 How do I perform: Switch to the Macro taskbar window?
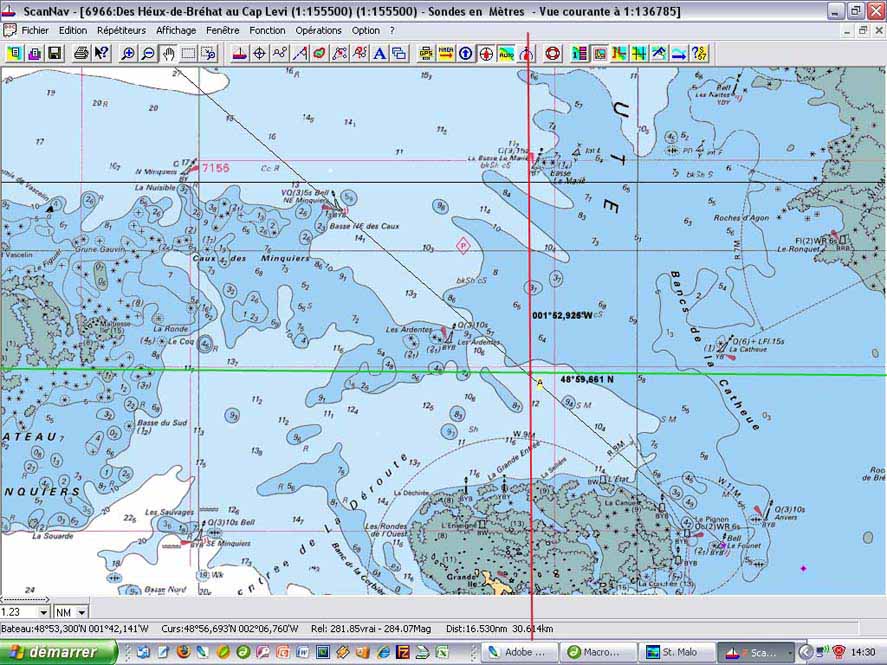click(x=598, y=652)
